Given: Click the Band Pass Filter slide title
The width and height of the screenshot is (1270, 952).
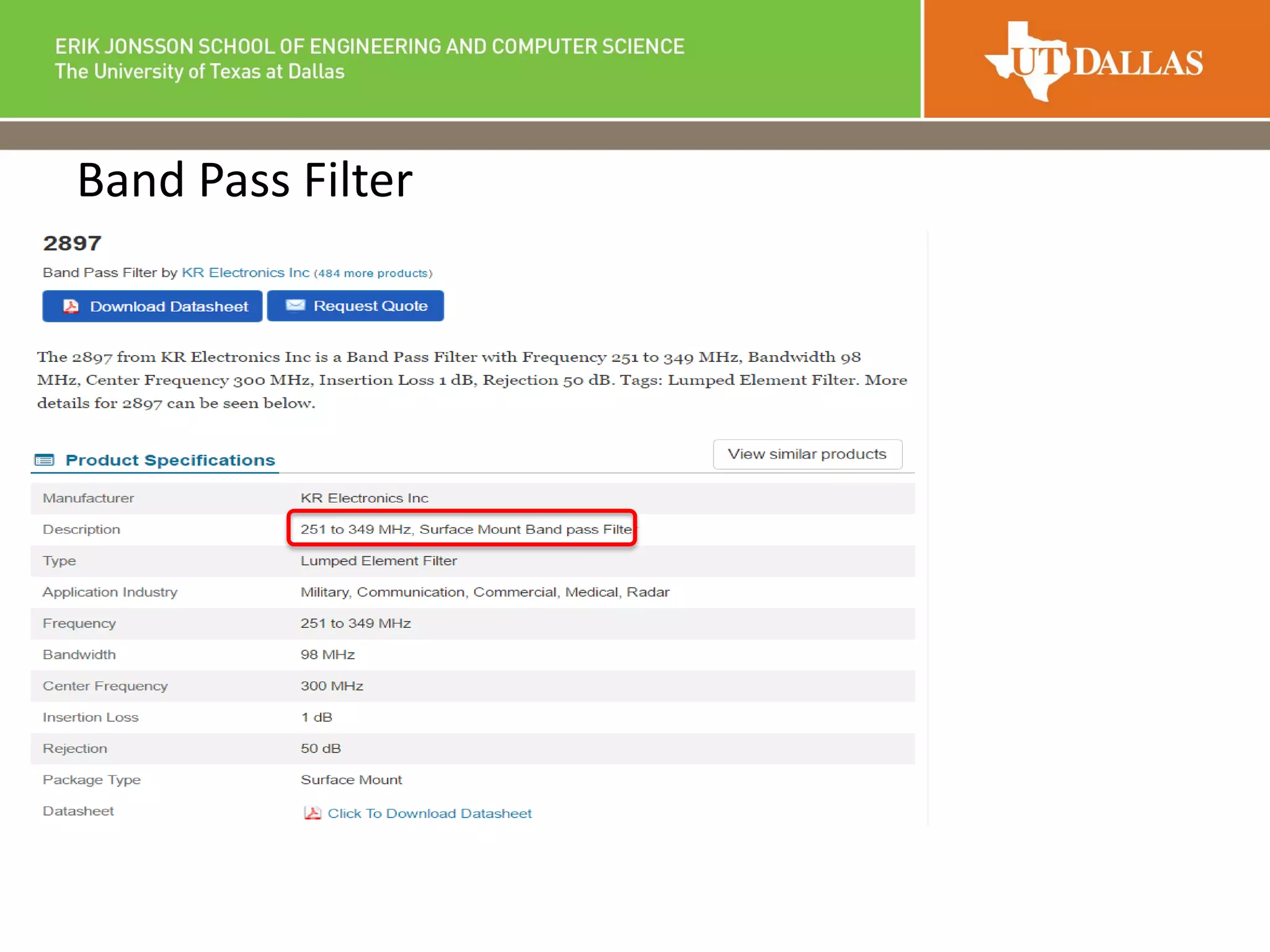Looking at the screenshot, I should point(245,180).
